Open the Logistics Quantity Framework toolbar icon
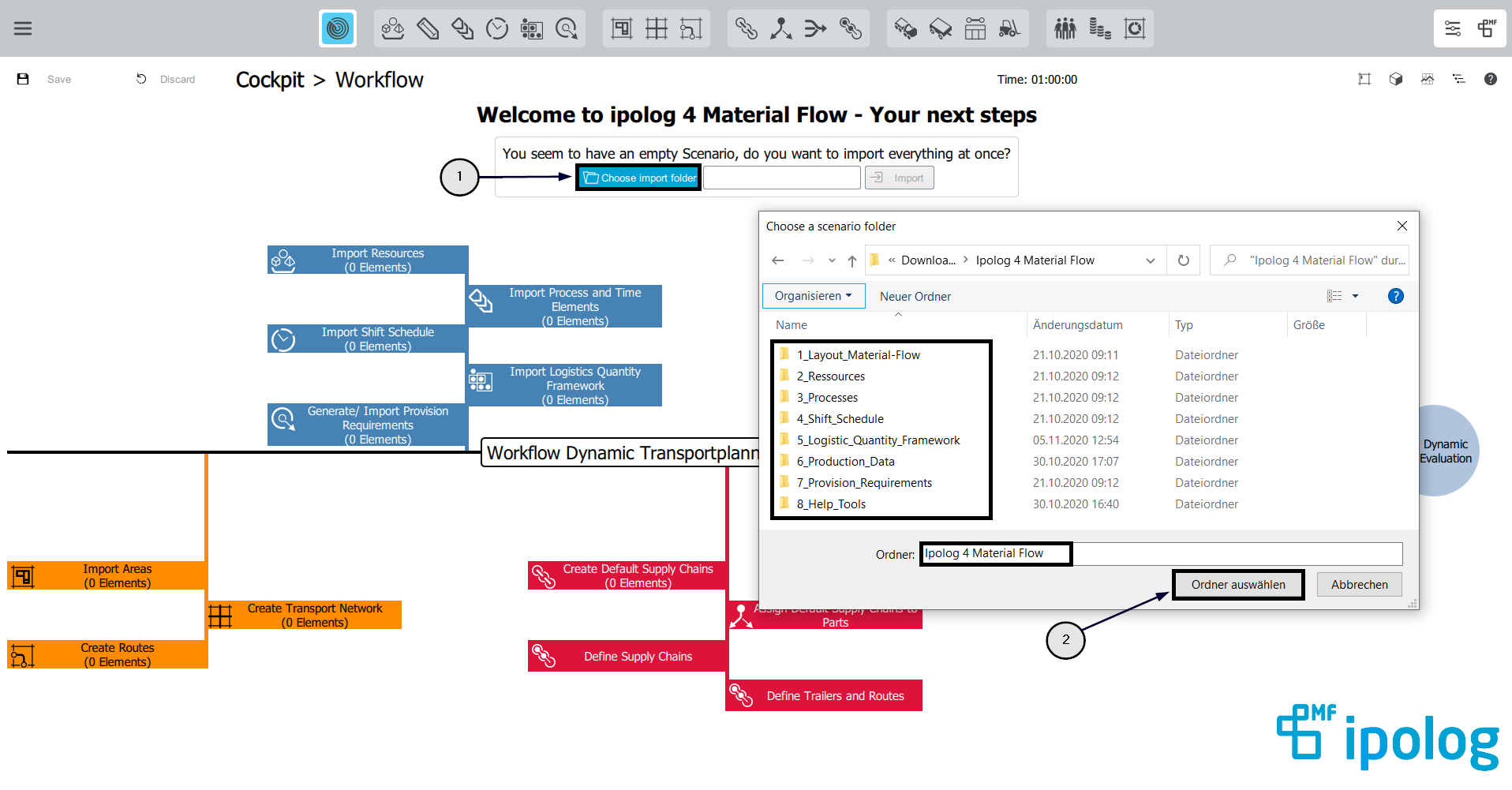 tap(532, 29)
